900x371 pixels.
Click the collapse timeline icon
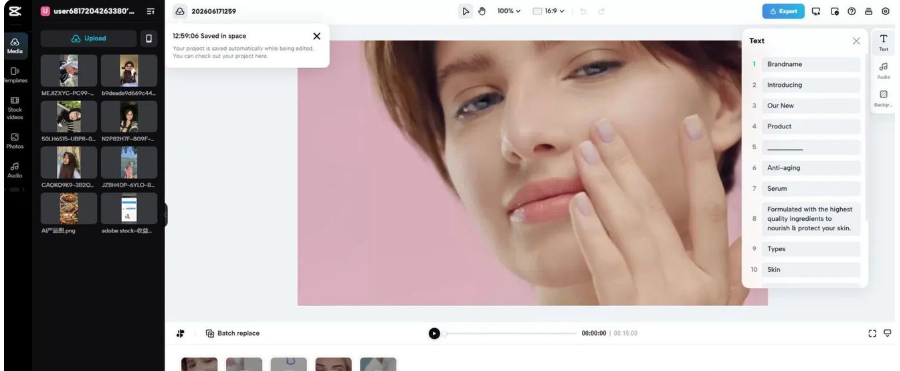(887, 333)
